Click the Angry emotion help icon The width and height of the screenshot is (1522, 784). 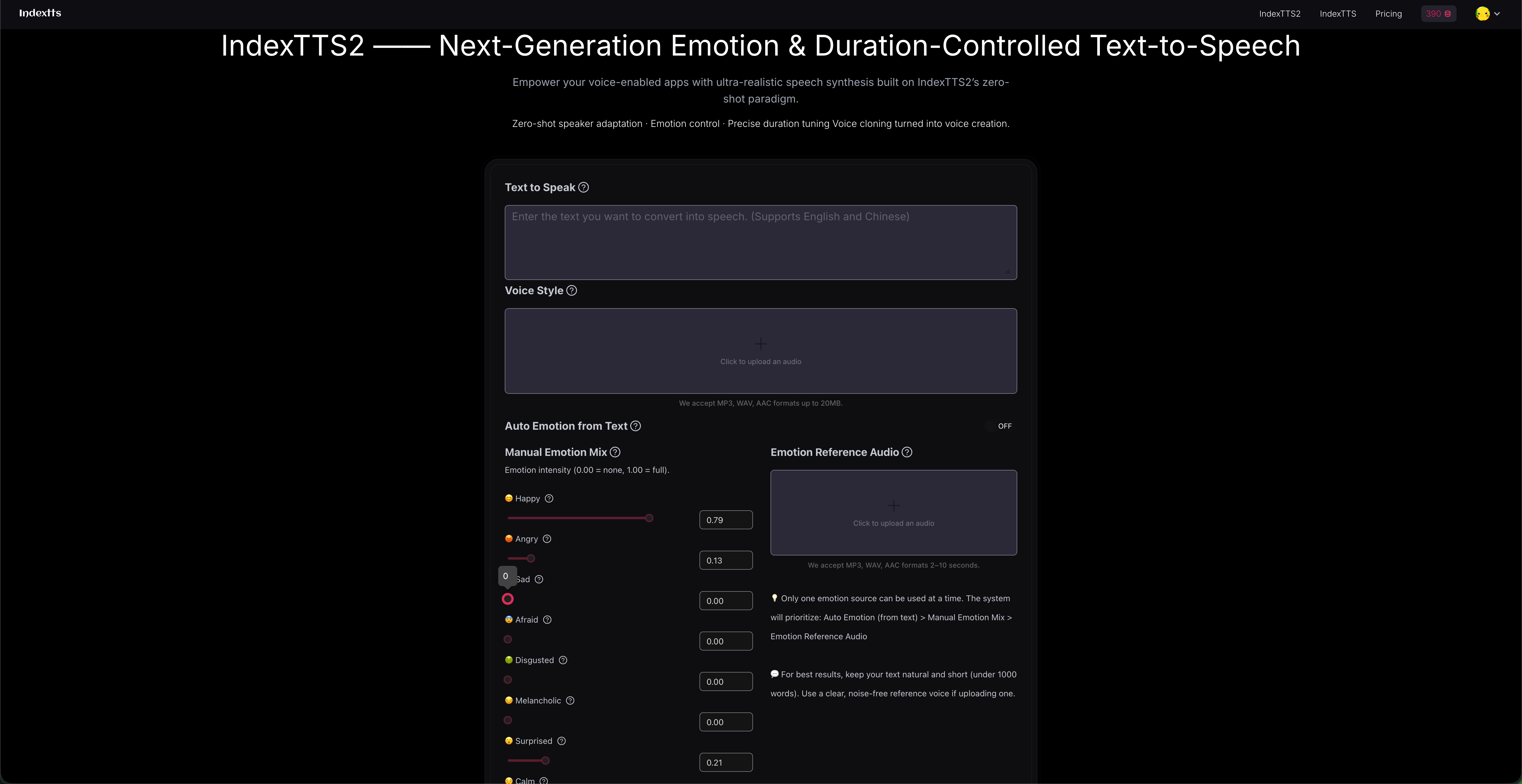[x=547, y=539]
